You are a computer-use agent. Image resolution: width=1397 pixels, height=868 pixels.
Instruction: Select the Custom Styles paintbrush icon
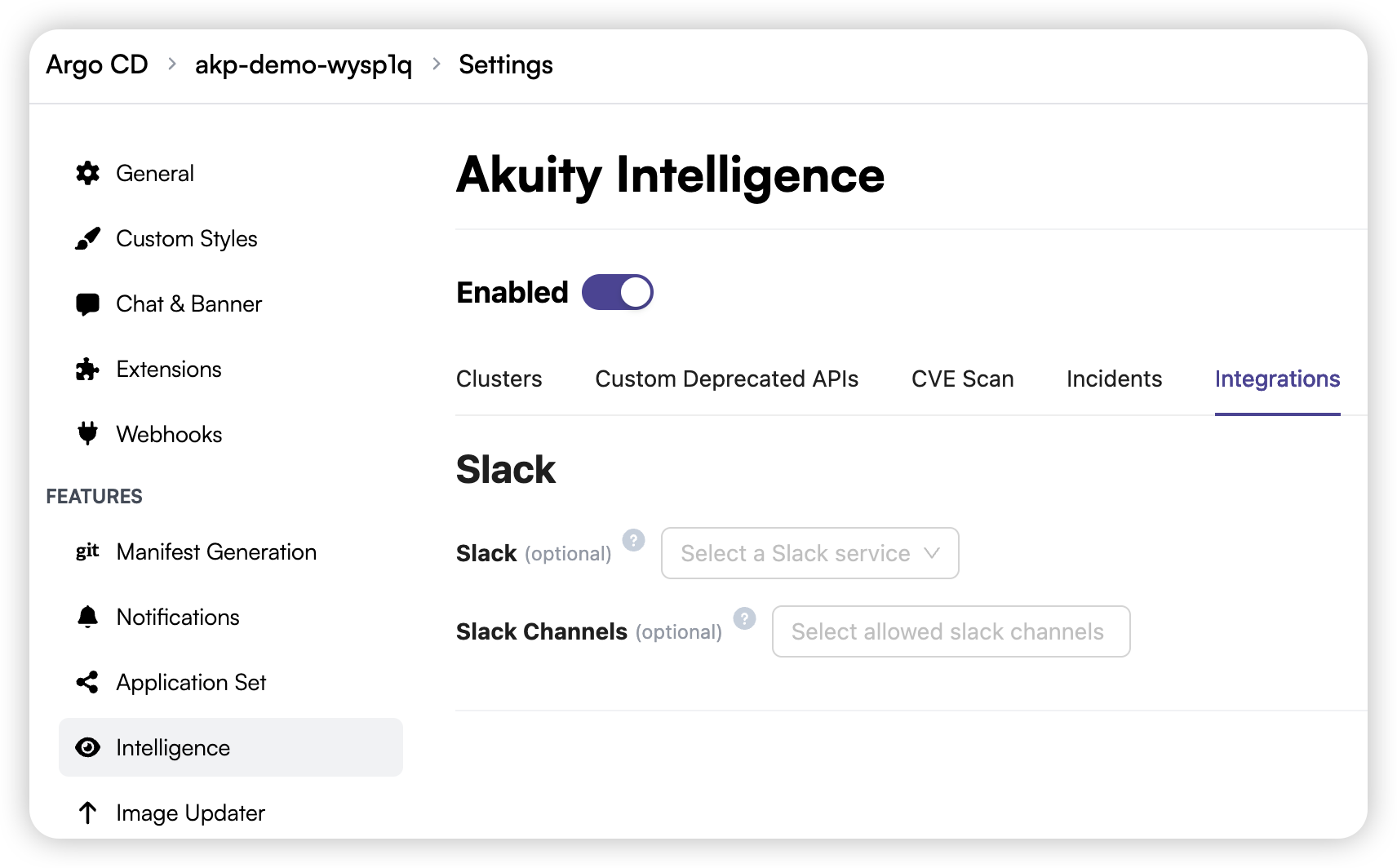[x=87, y=238]
